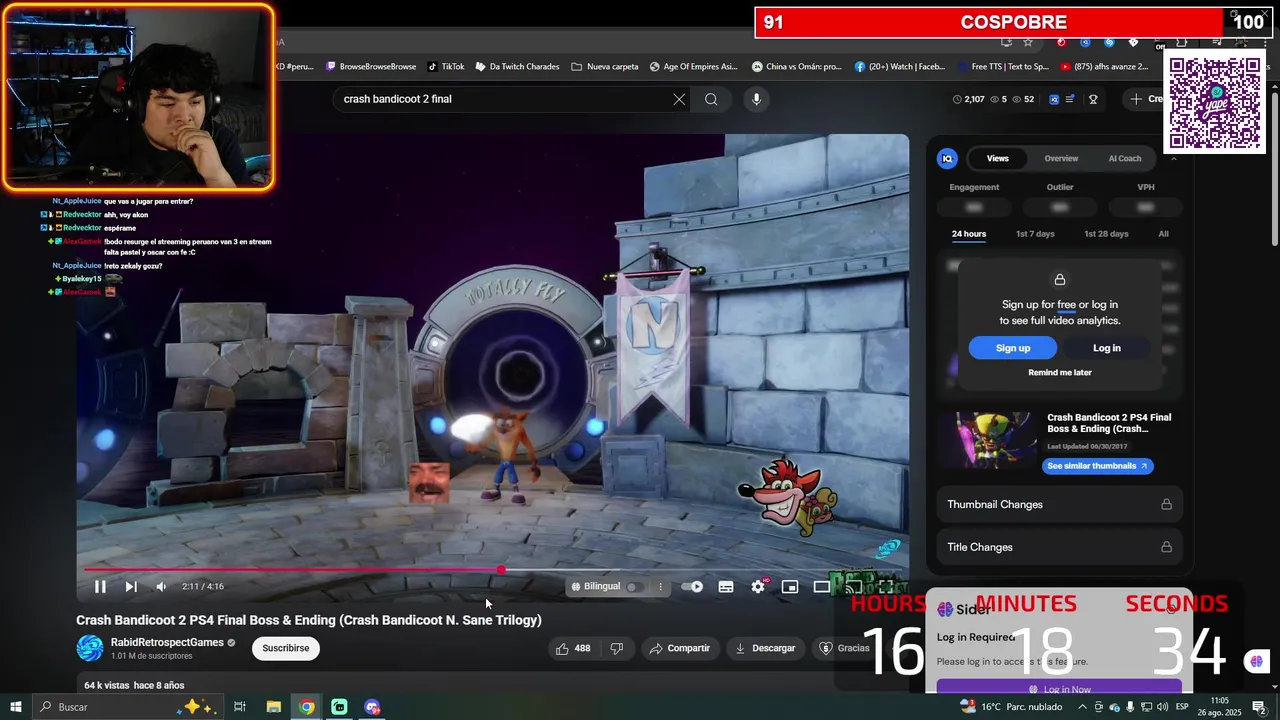Image resolution: width=1280 pixels, height=720 pixels.
Task: Toggle YouTube autoplay switch
Action: [692, 587]
